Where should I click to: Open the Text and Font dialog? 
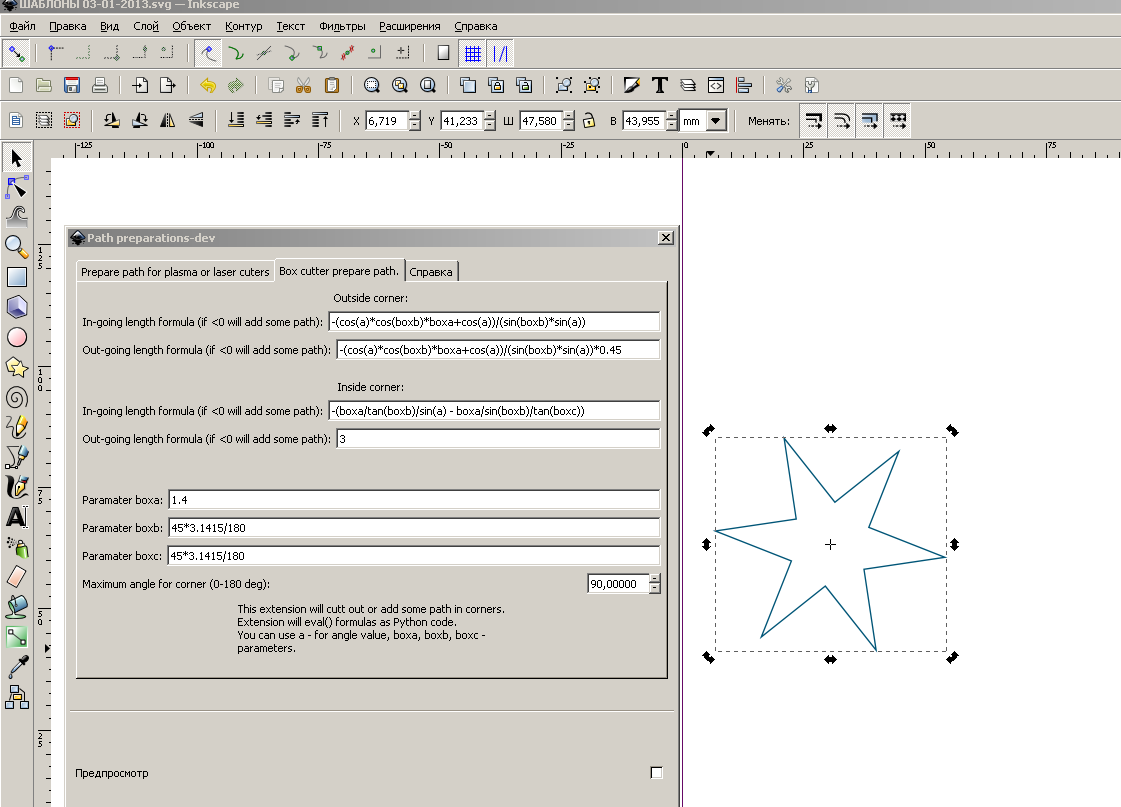660,85
